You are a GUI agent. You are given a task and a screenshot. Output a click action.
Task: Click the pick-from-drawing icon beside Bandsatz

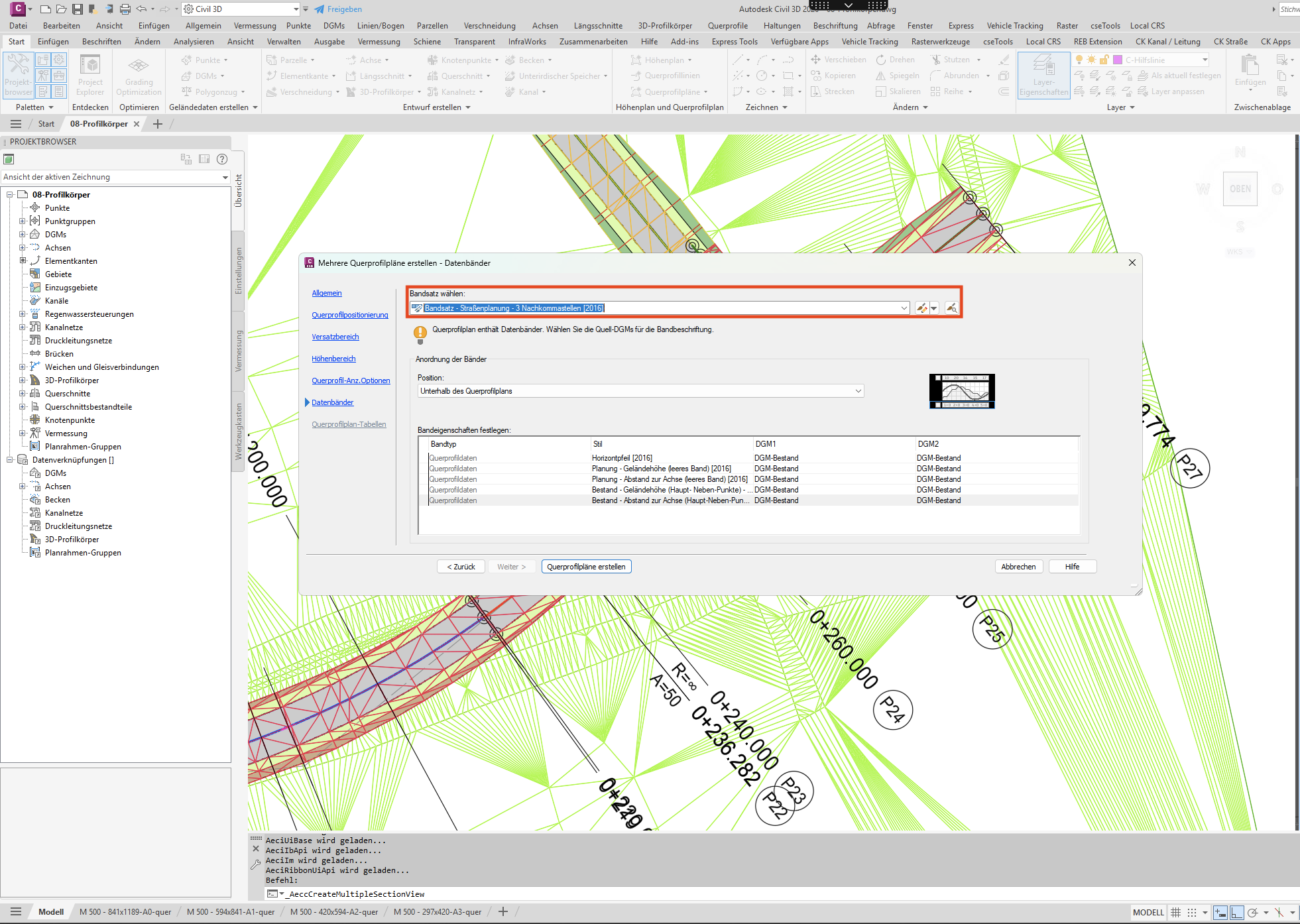951,308
